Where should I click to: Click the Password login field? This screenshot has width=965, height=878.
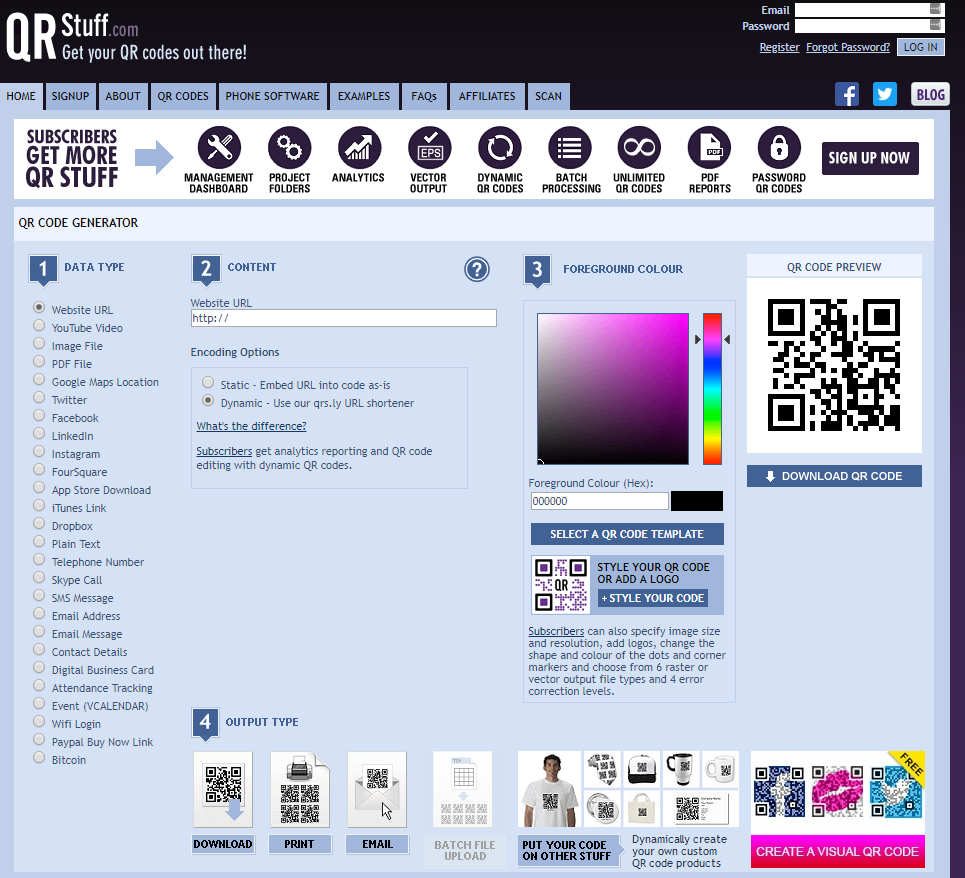point(869,26)
